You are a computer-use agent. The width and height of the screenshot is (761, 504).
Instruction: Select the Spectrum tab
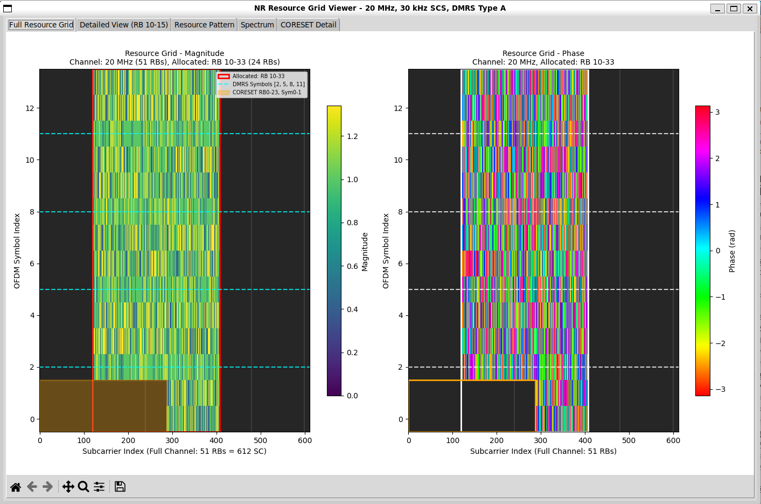(257, 25)
